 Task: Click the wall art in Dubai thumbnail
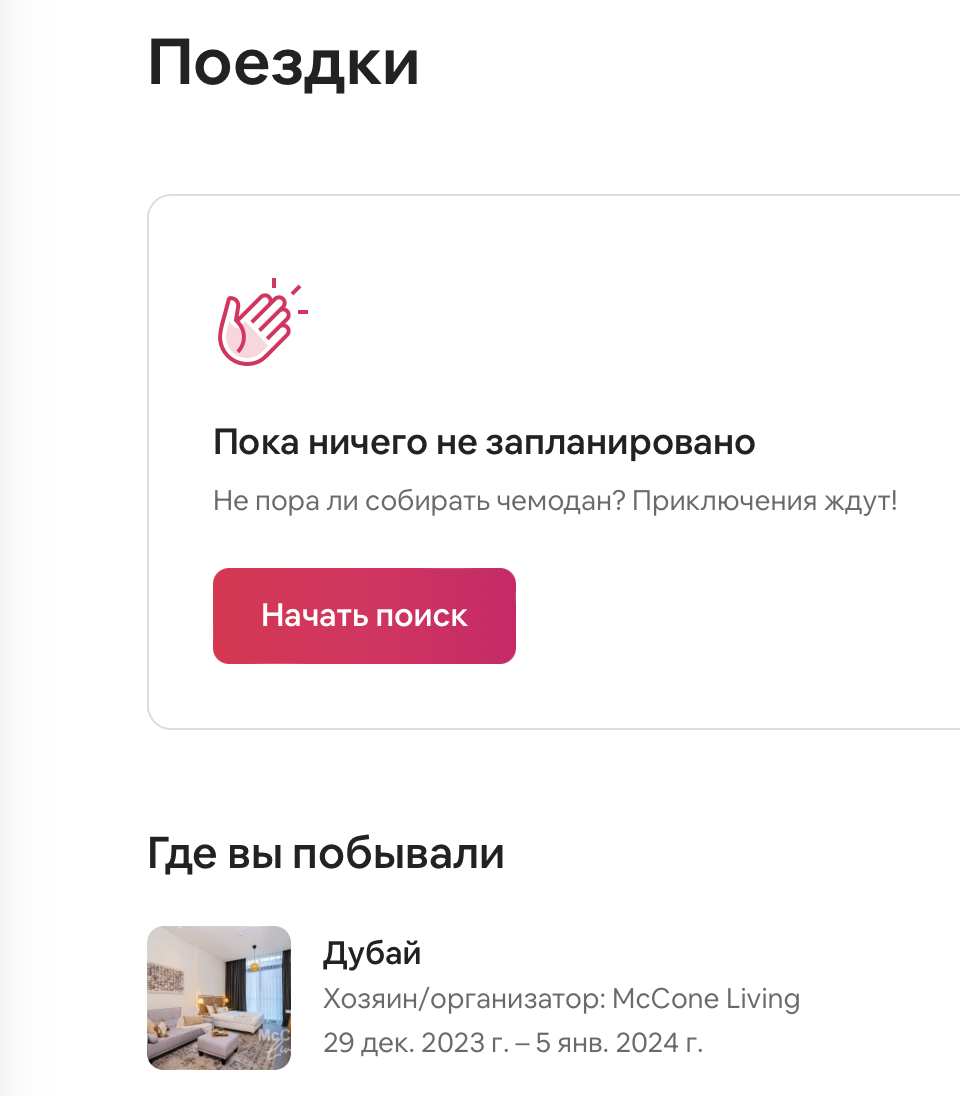166,976
